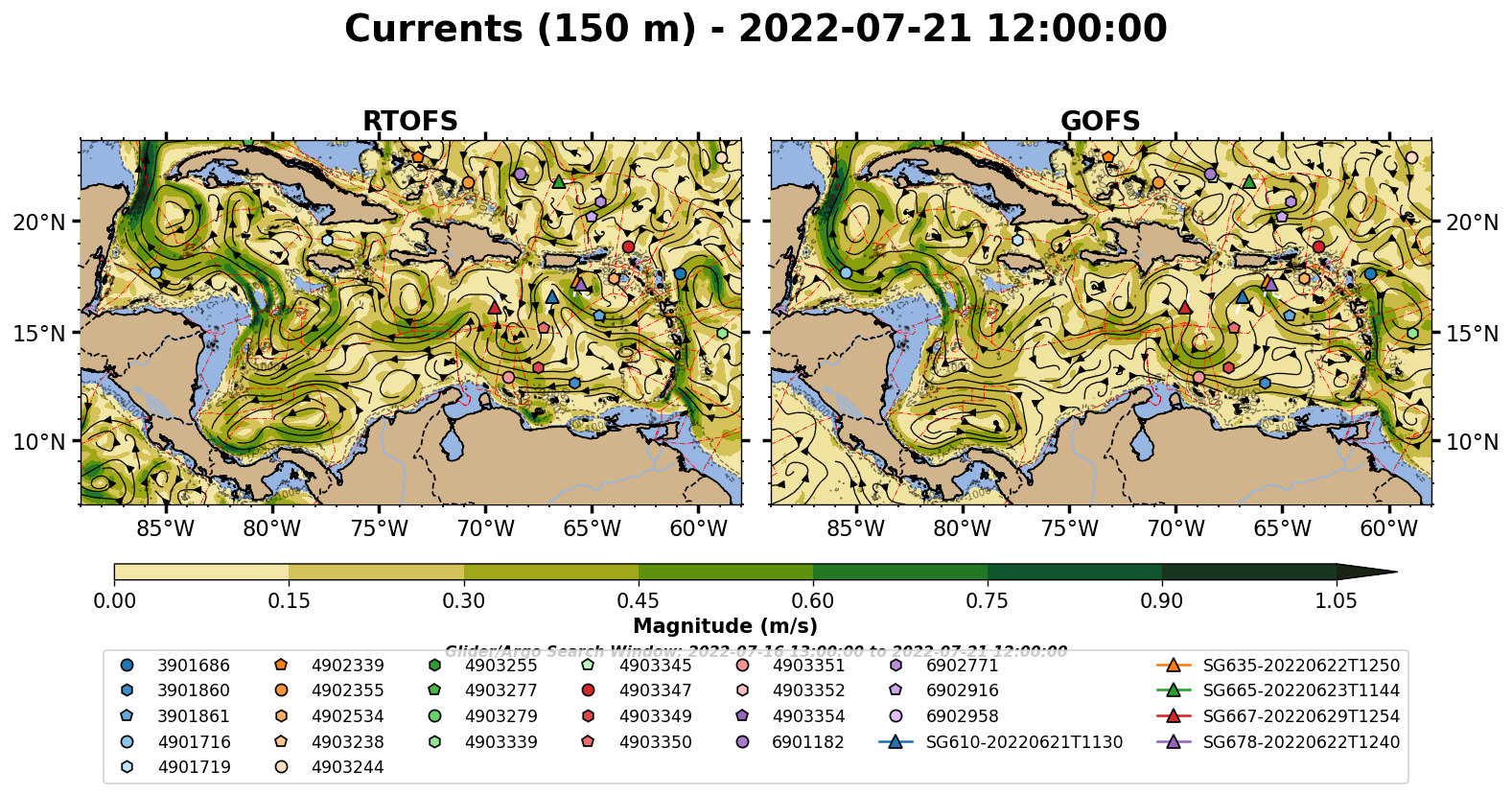The width and height of the screenshot is (1512, 795).
Task: Click the GOFS panel title
Action: pyautogui.click(x=1101, y=122)
